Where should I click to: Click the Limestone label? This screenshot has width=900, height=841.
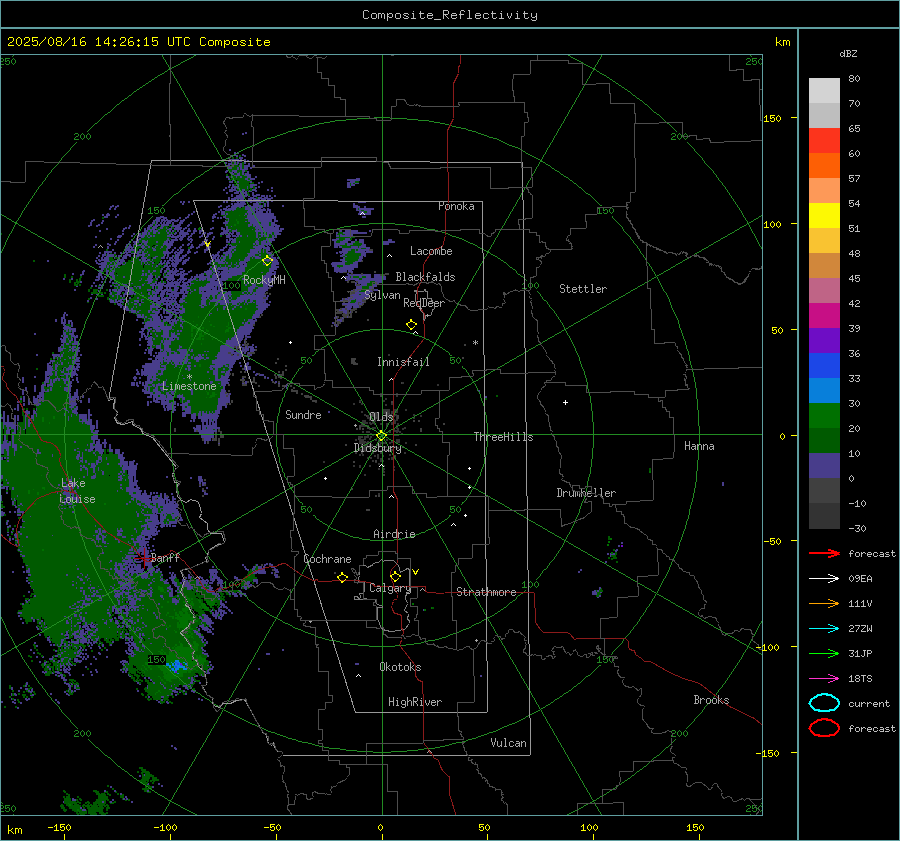point(189,386)
